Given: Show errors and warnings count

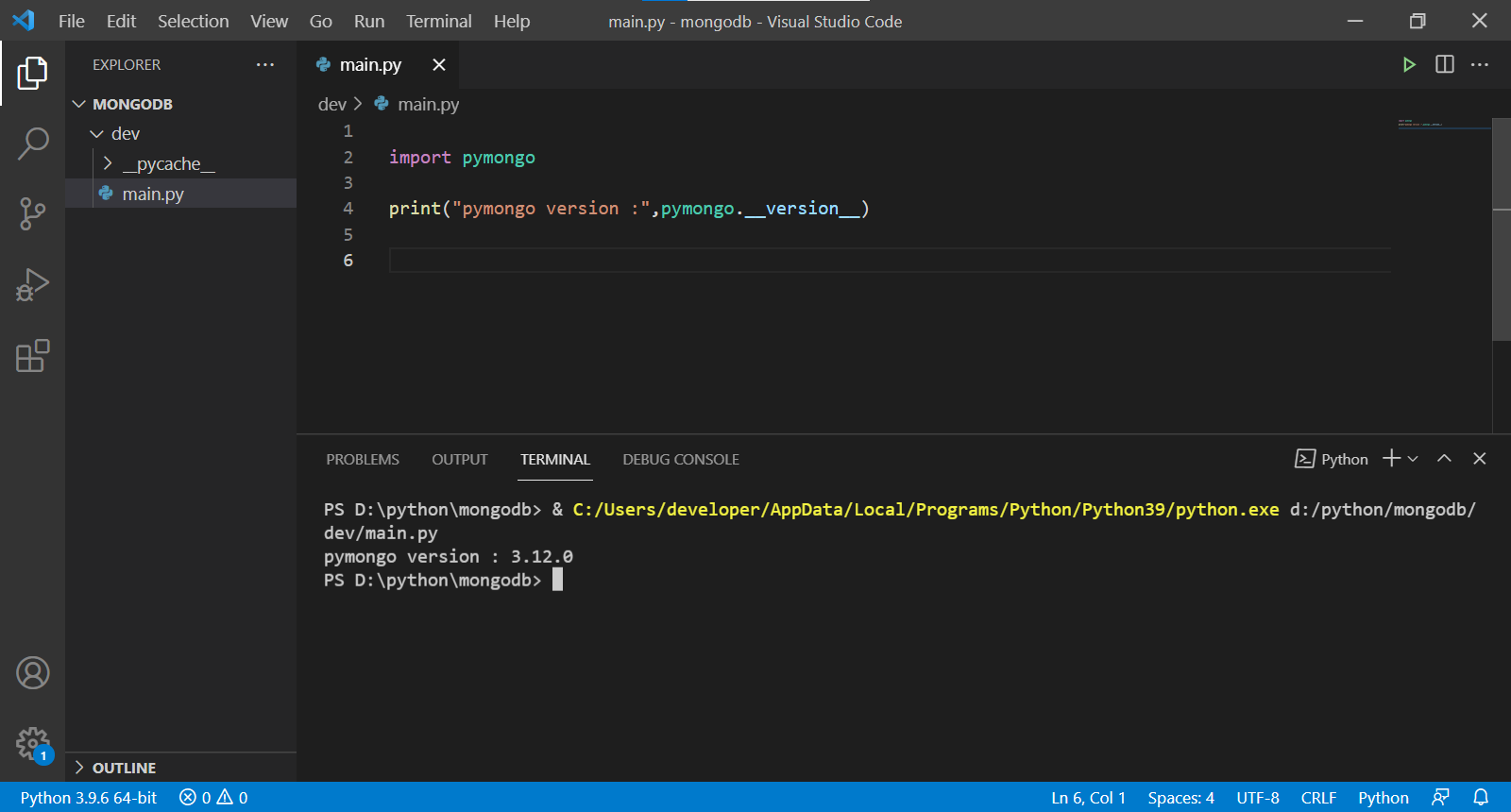Looking at the screenshot, I should click(213, 797).
